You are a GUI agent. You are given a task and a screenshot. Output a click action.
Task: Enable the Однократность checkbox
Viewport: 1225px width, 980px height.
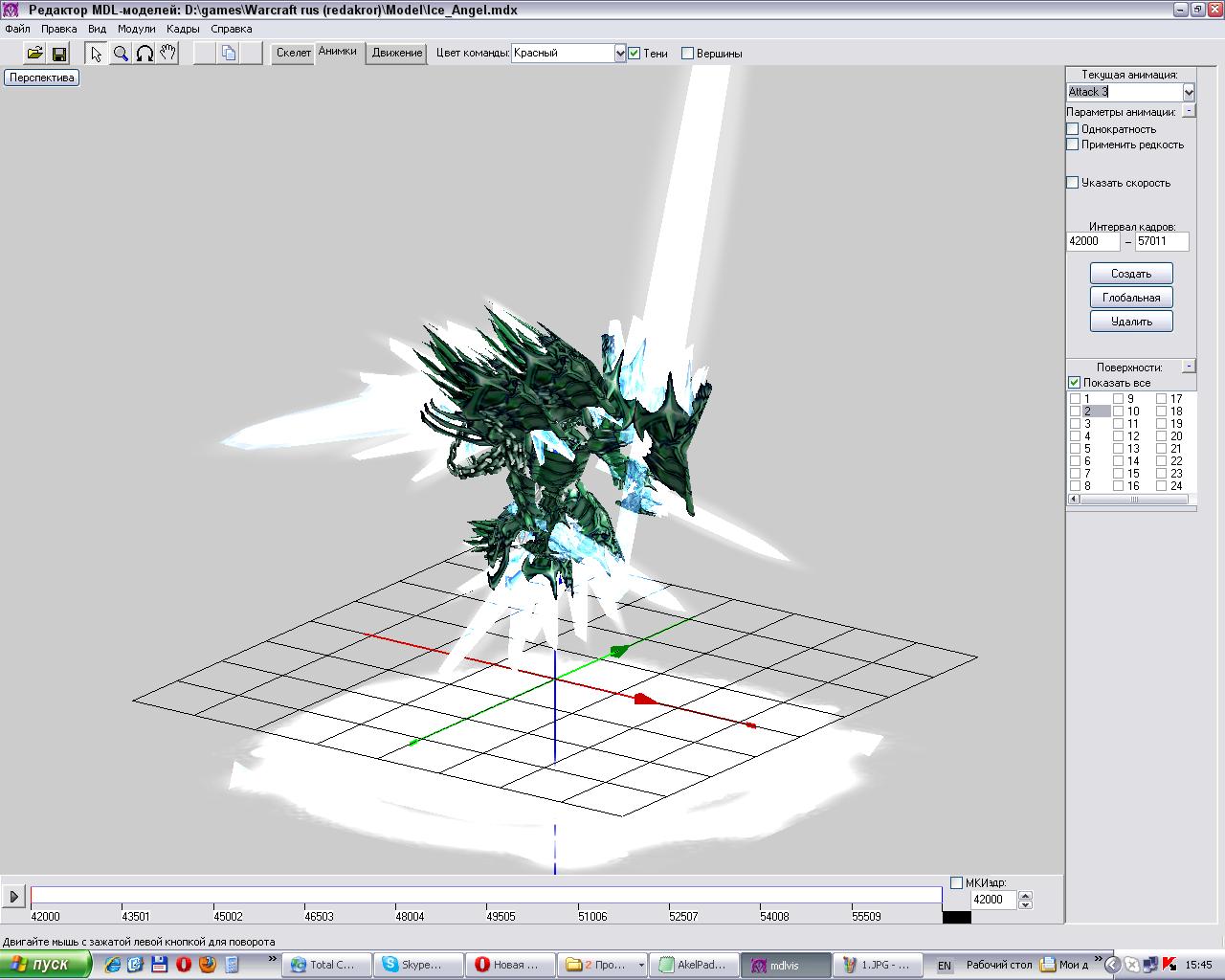coord(1073,128)
